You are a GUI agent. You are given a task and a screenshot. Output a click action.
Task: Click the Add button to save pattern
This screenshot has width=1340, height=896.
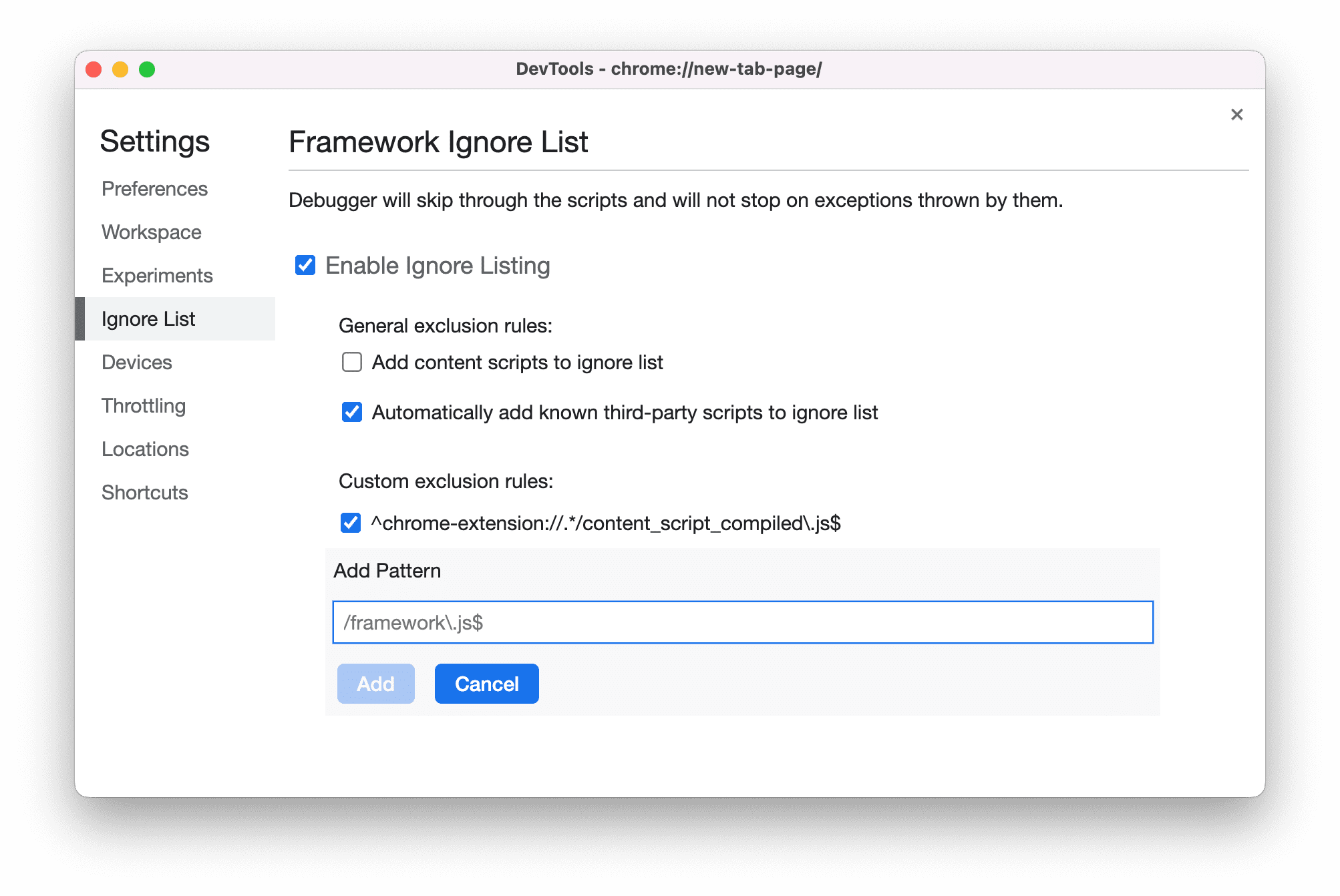point(376,684)
